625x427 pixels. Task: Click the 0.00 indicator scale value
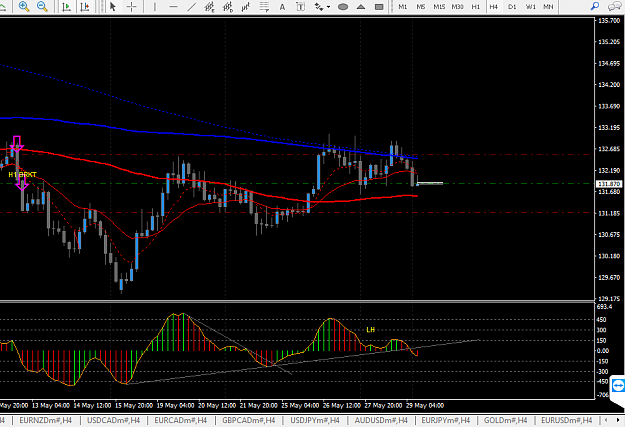603,350
